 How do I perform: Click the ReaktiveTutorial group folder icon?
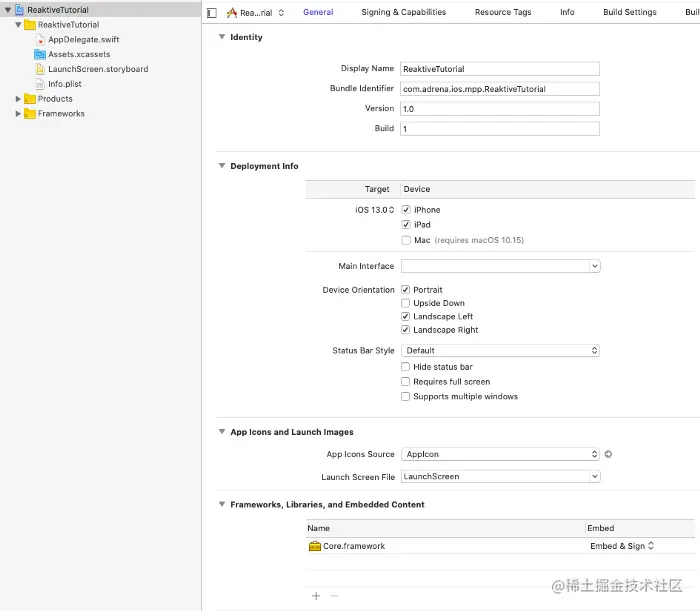coord(30,25)
